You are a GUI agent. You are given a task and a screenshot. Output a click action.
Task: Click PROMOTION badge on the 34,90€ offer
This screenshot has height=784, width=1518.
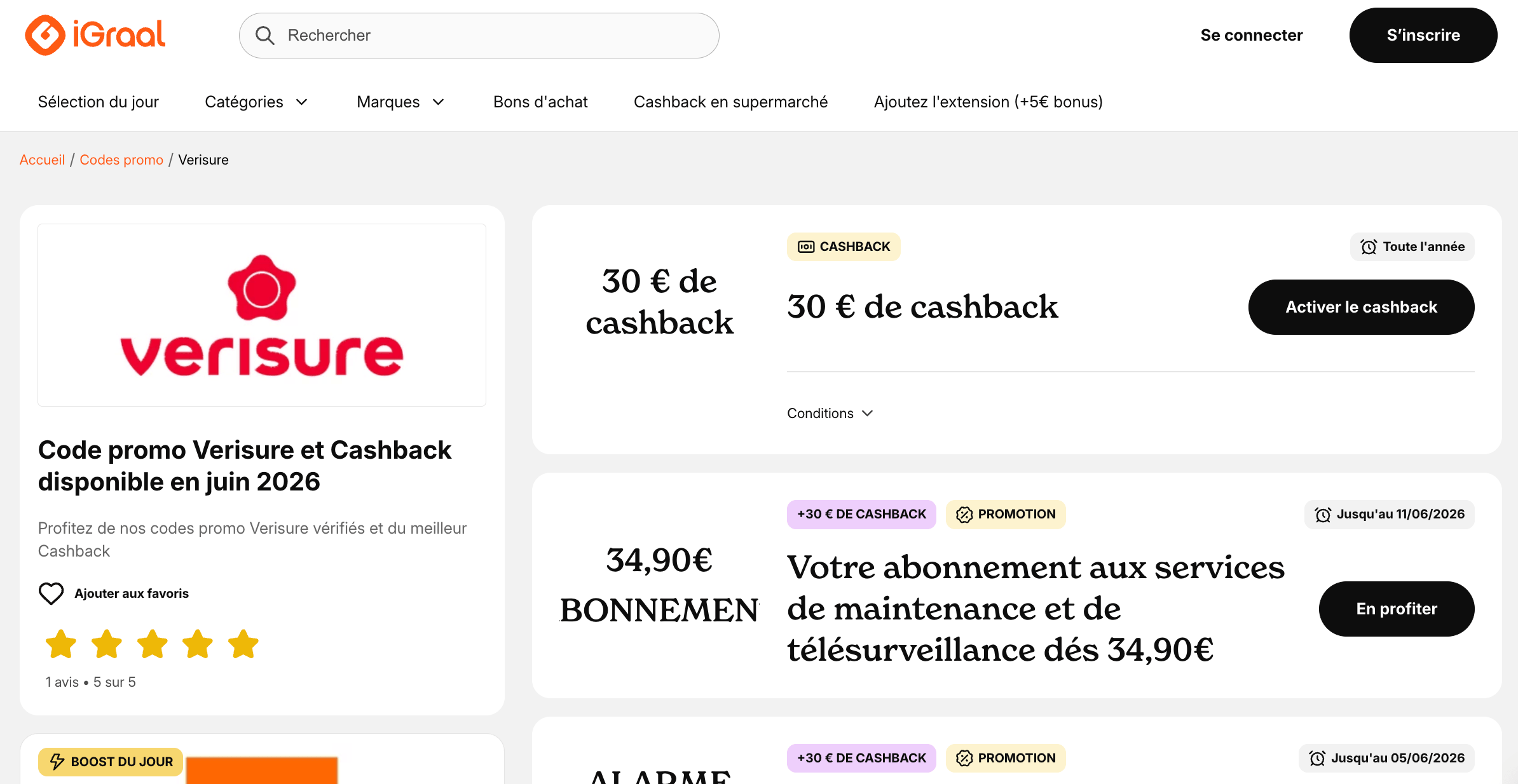(1006, 514)
